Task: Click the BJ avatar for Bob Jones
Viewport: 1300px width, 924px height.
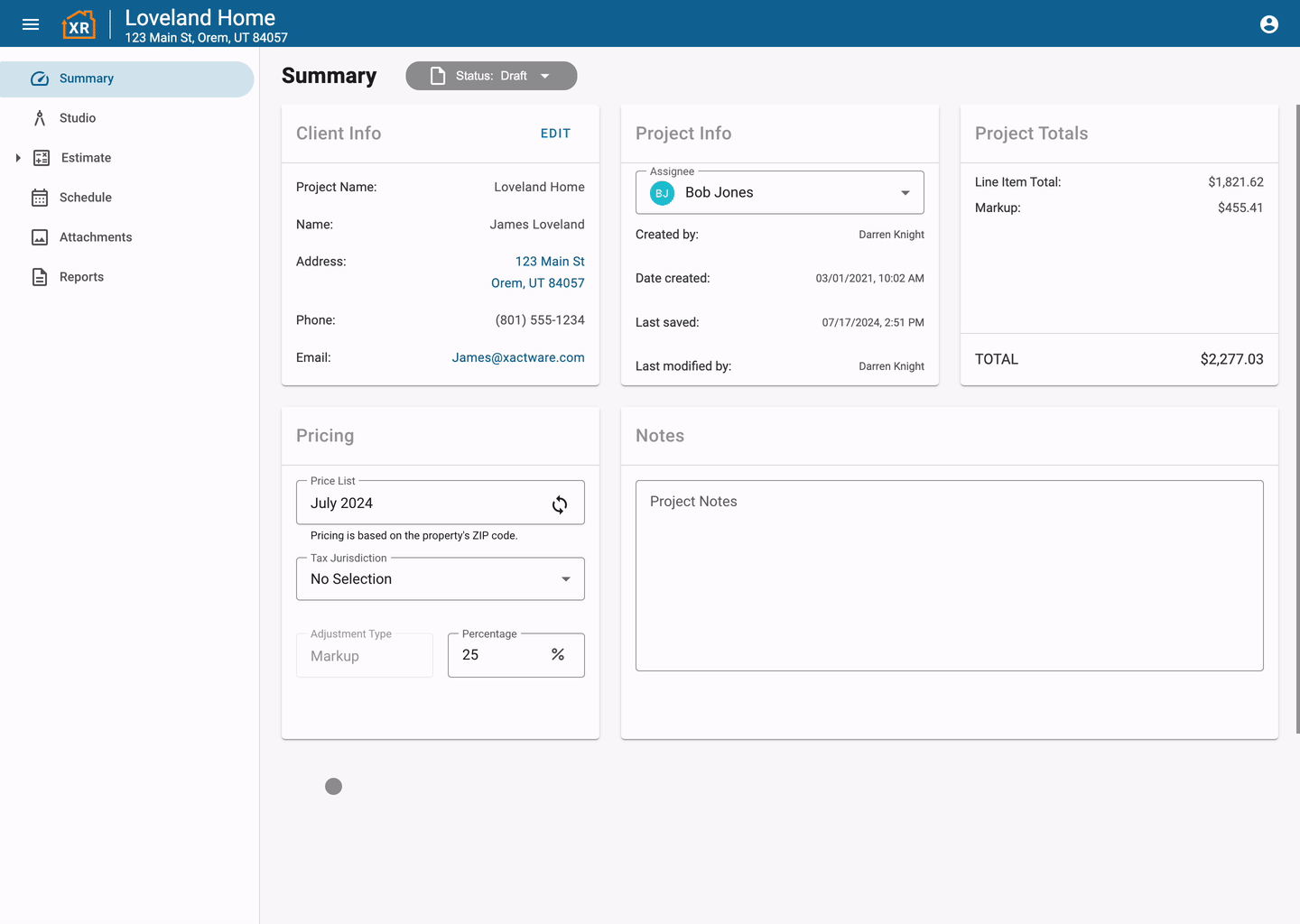Action: click(x=662, y=193)
